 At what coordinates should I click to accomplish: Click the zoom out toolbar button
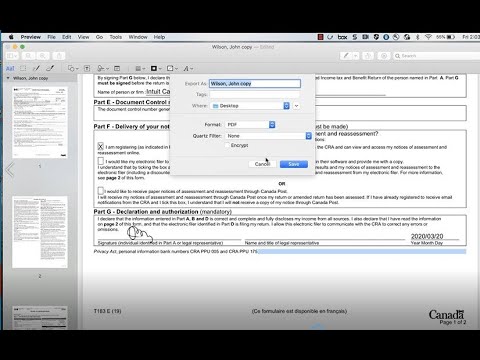tap(29, 56)
